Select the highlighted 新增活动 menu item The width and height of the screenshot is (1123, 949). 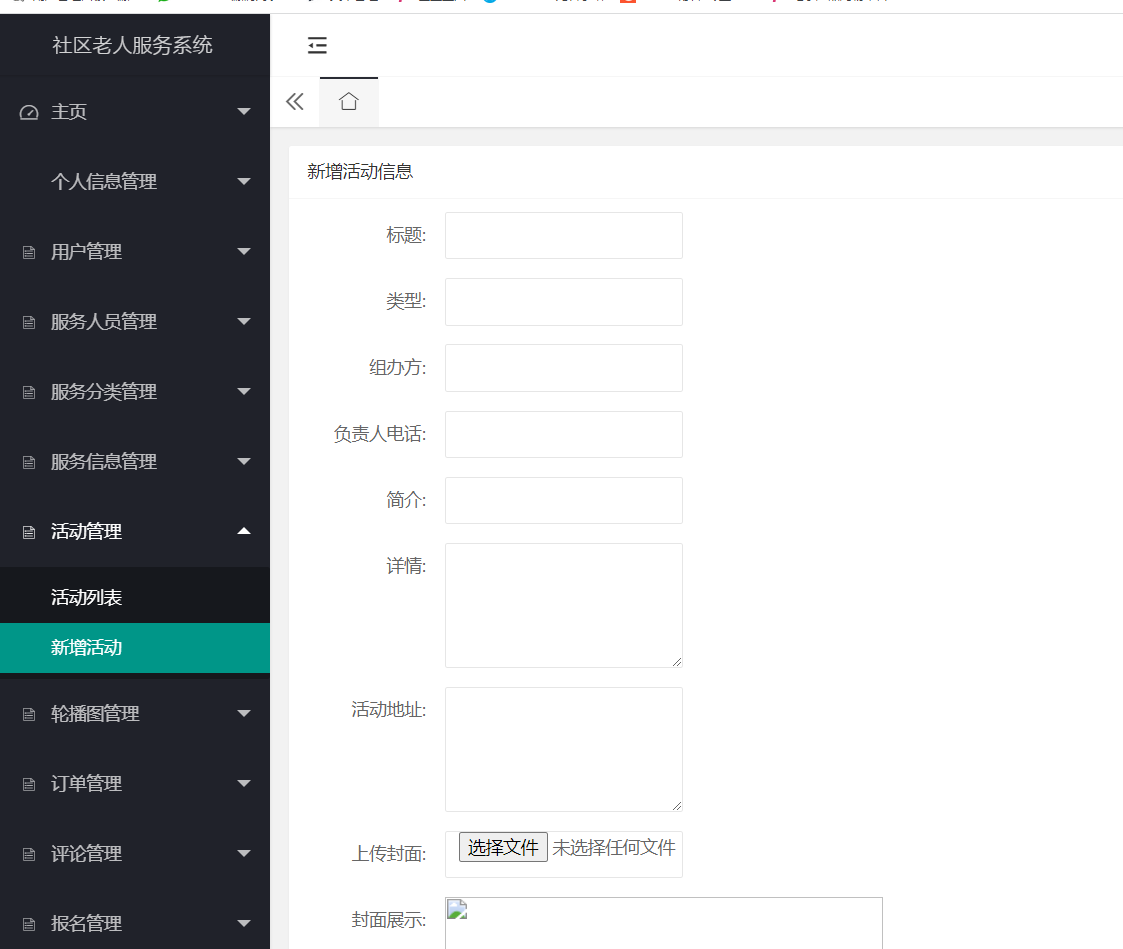(x=86, y=647)
